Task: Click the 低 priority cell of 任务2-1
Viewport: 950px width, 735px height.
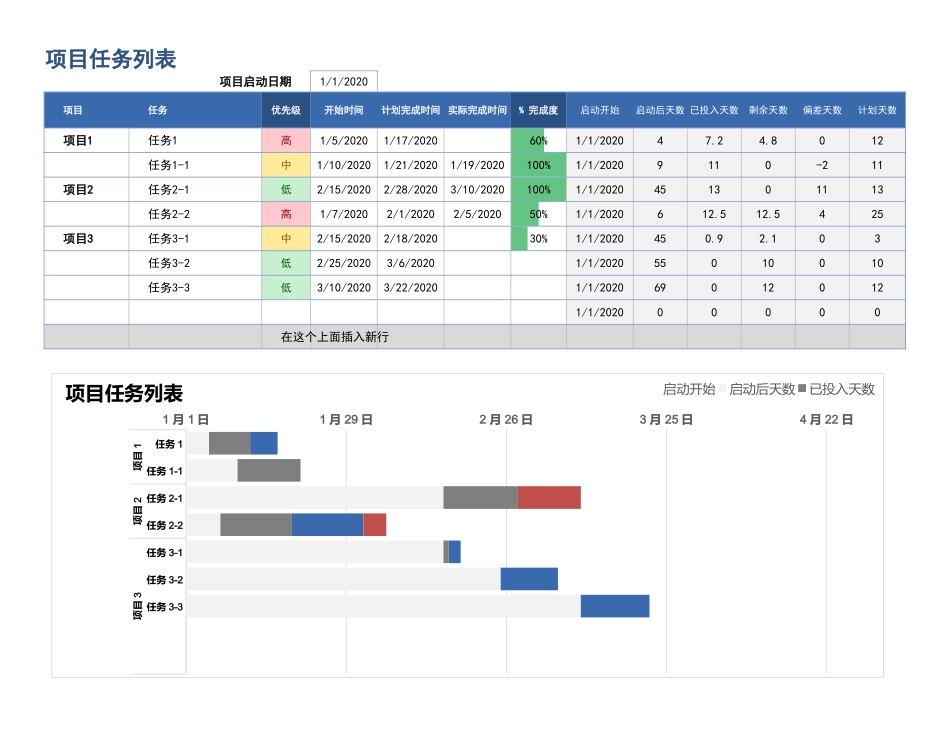Action: click(x=286, y=189)
